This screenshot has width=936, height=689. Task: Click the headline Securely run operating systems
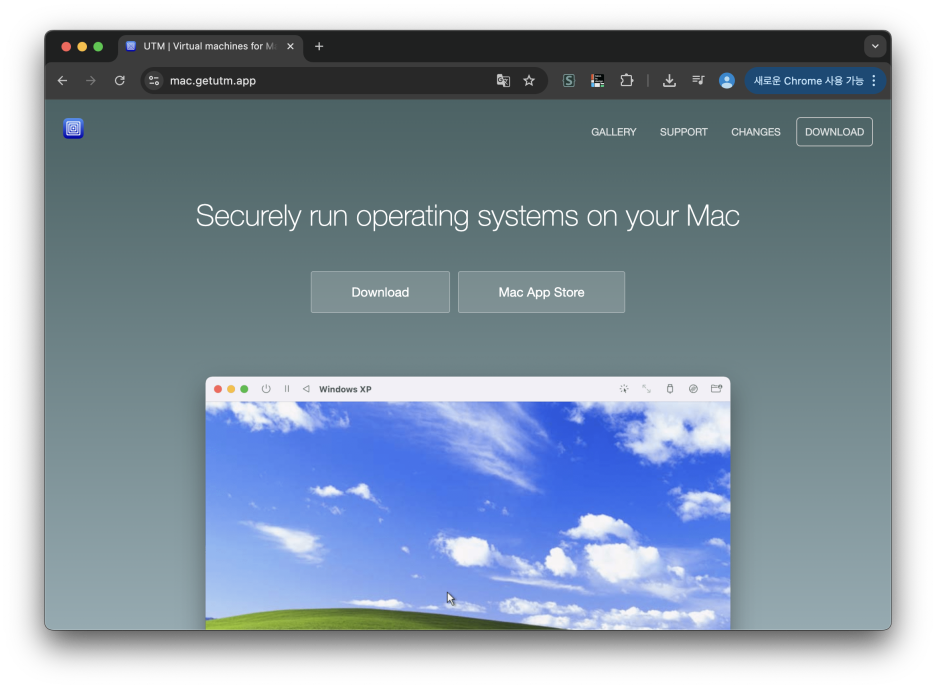tap(468, 216)
